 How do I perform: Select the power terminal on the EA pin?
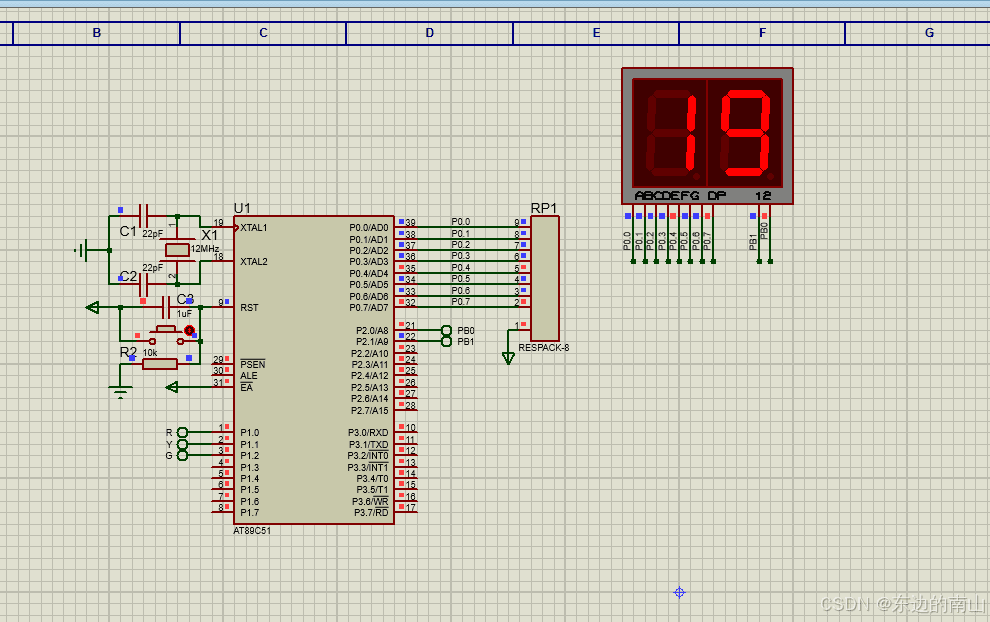[172, 387]
